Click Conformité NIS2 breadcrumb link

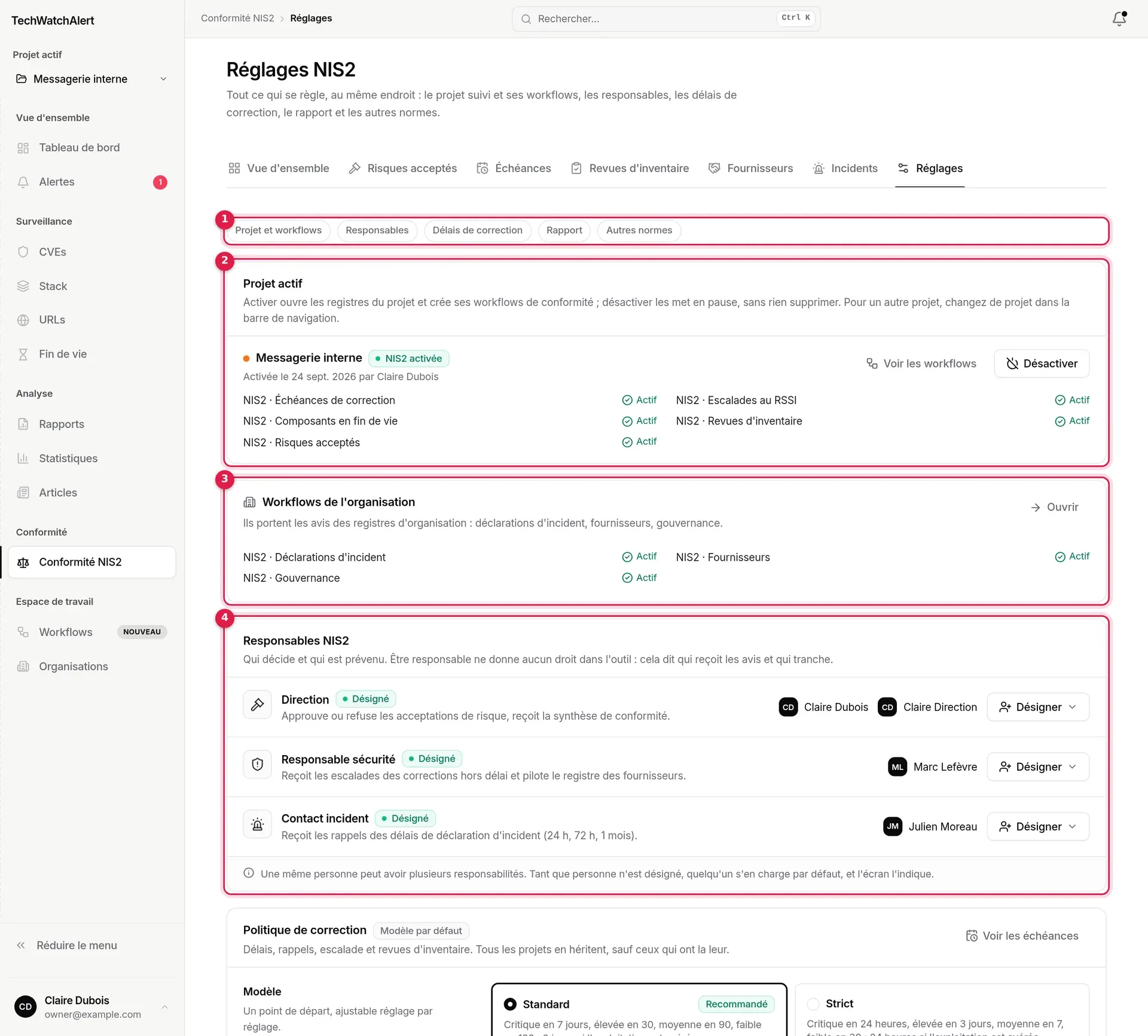237,19
